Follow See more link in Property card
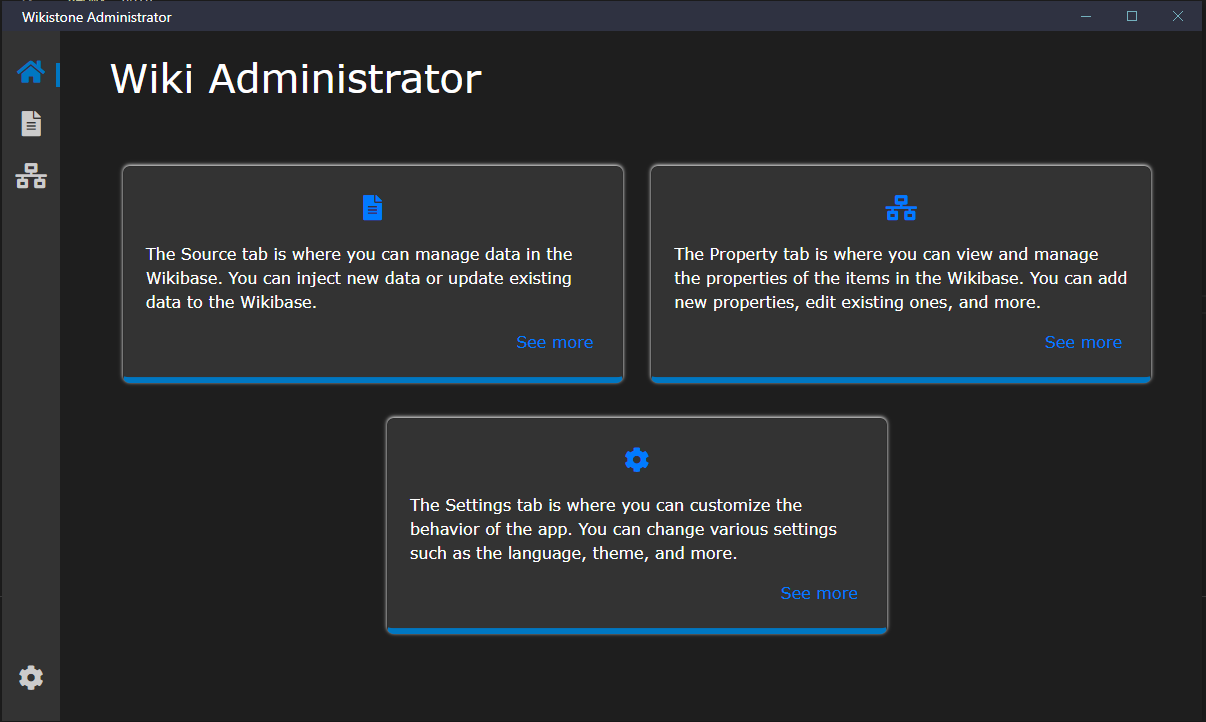 (1083, 342)
